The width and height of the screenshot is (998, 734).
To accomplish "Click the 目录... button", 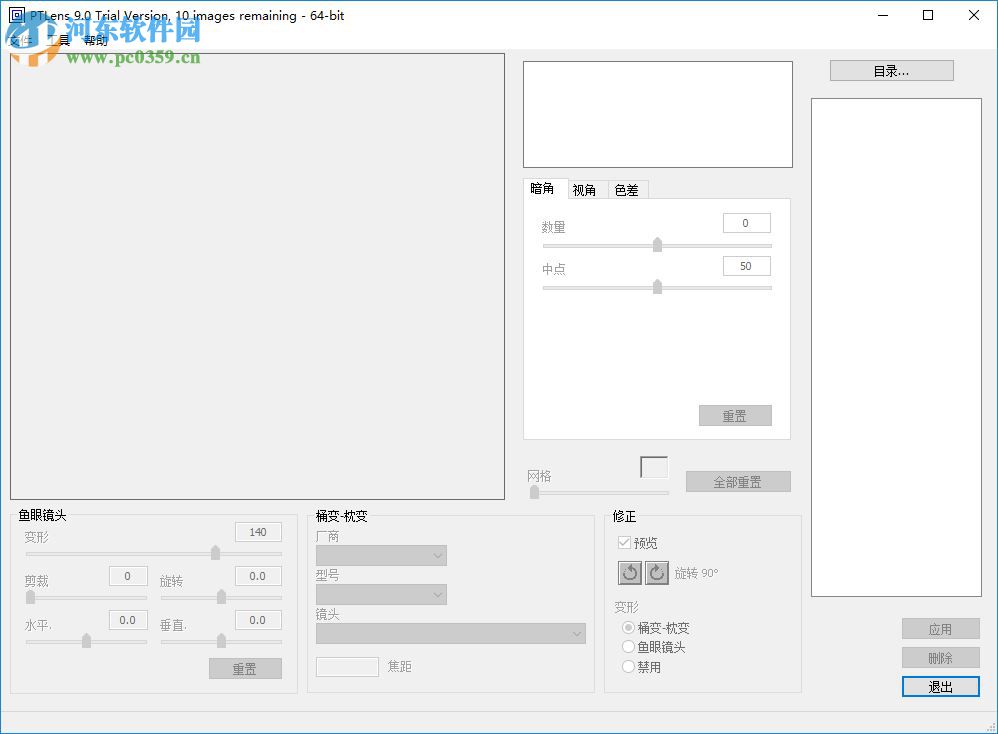I will click(890, 70).
